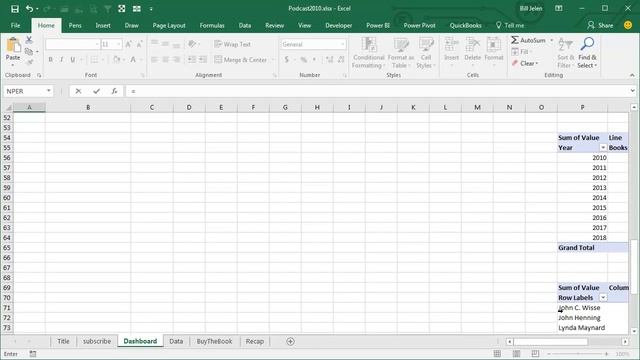Switch to the Power Pivot tab
The height and width of the screenshot is (360, 640).
pos(419,25)
